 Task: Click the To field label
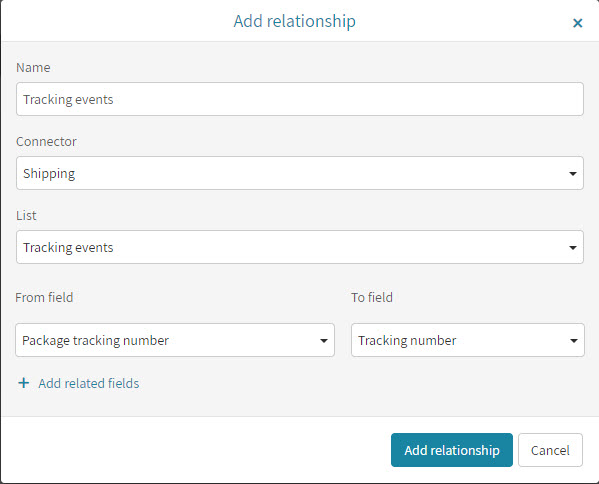click(x=372, y=297)
